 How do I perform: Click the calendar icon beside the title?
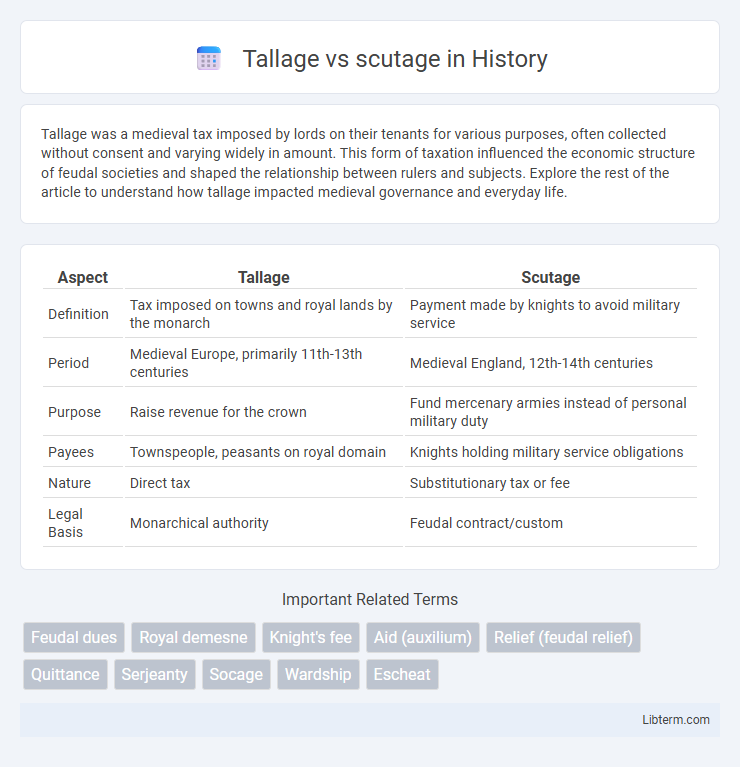click(x=209, y=58)
